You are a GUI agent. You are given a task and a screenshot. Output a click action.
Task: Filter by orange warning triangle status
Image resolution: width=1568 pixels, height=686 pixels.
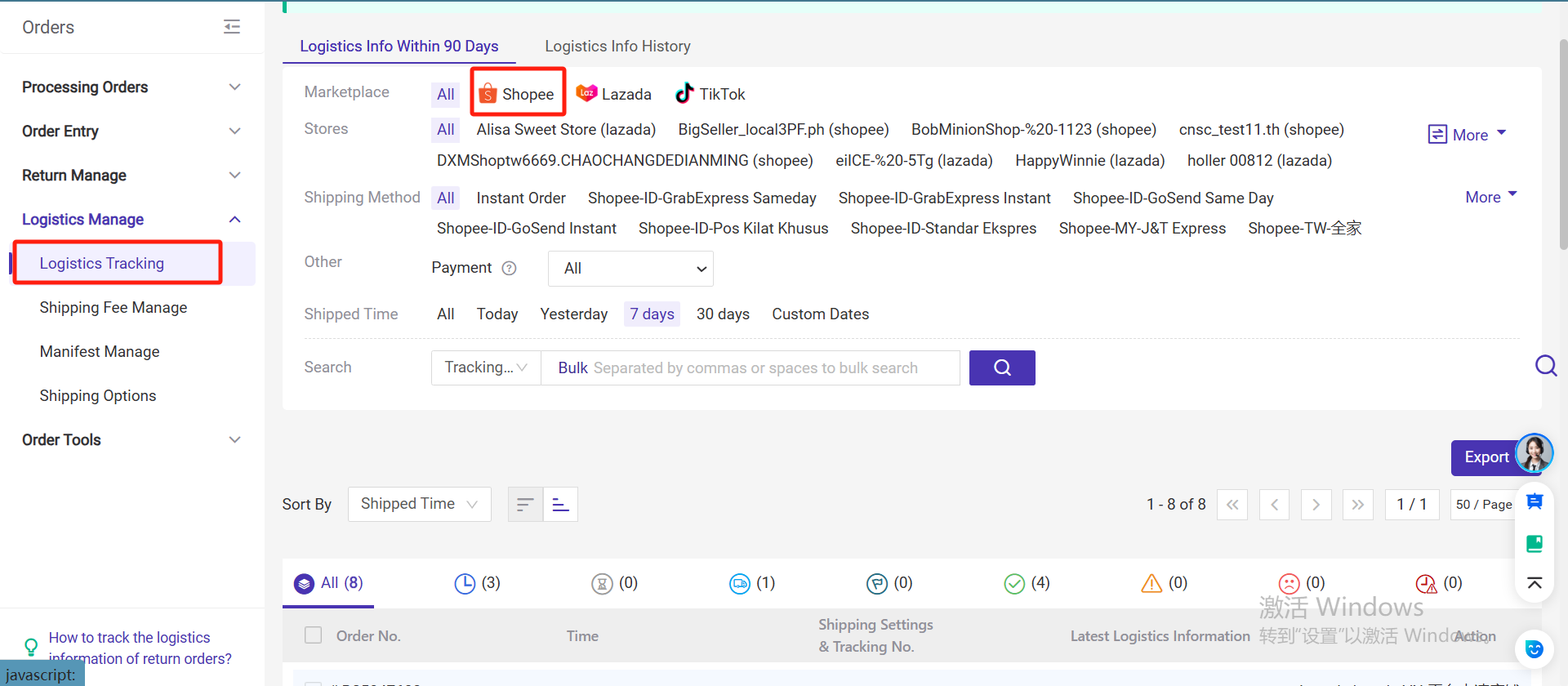[x=1164, y=583]
